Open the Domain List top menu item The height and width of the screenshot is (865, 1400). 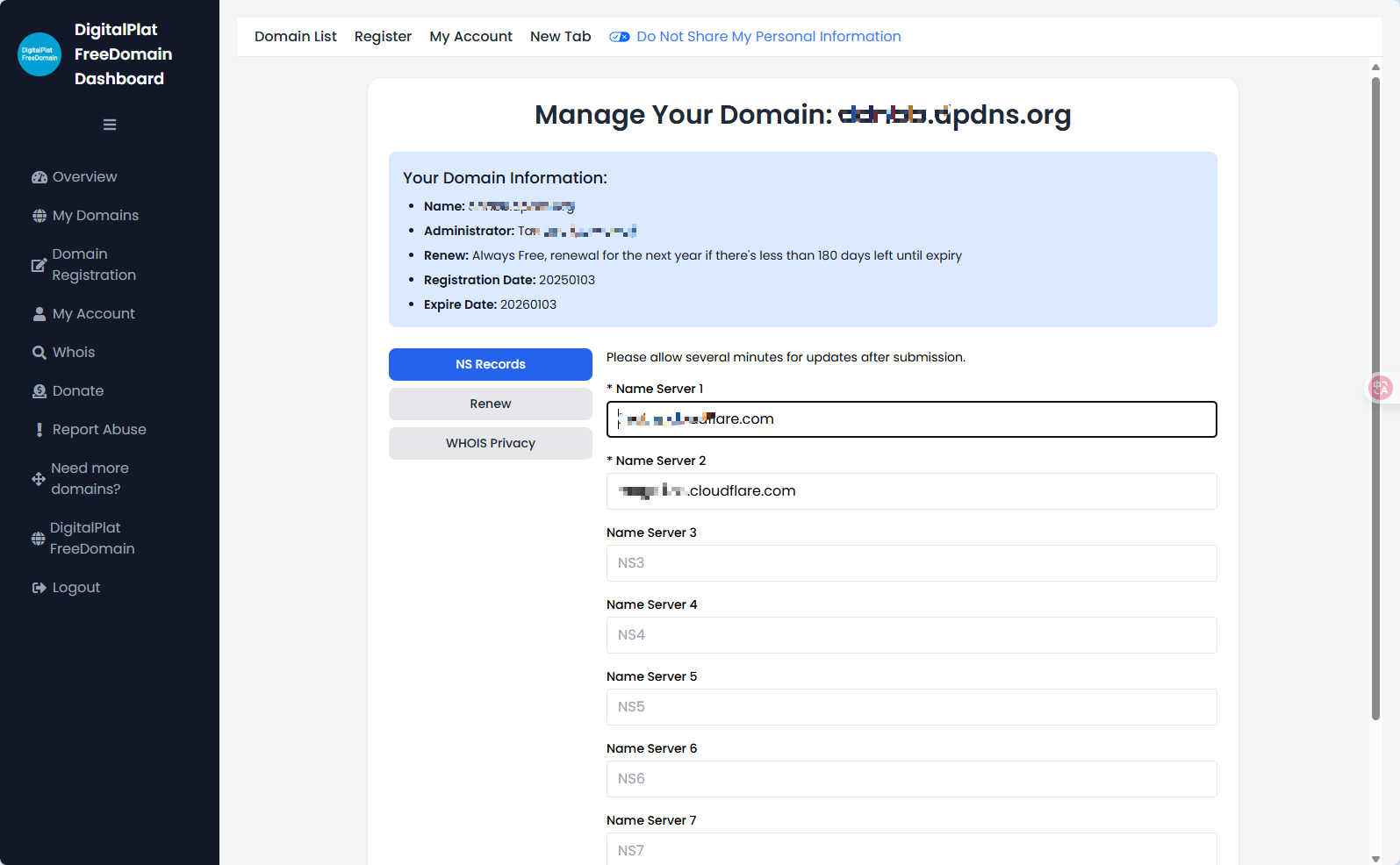pyautogui.click(x=296, y=37)
